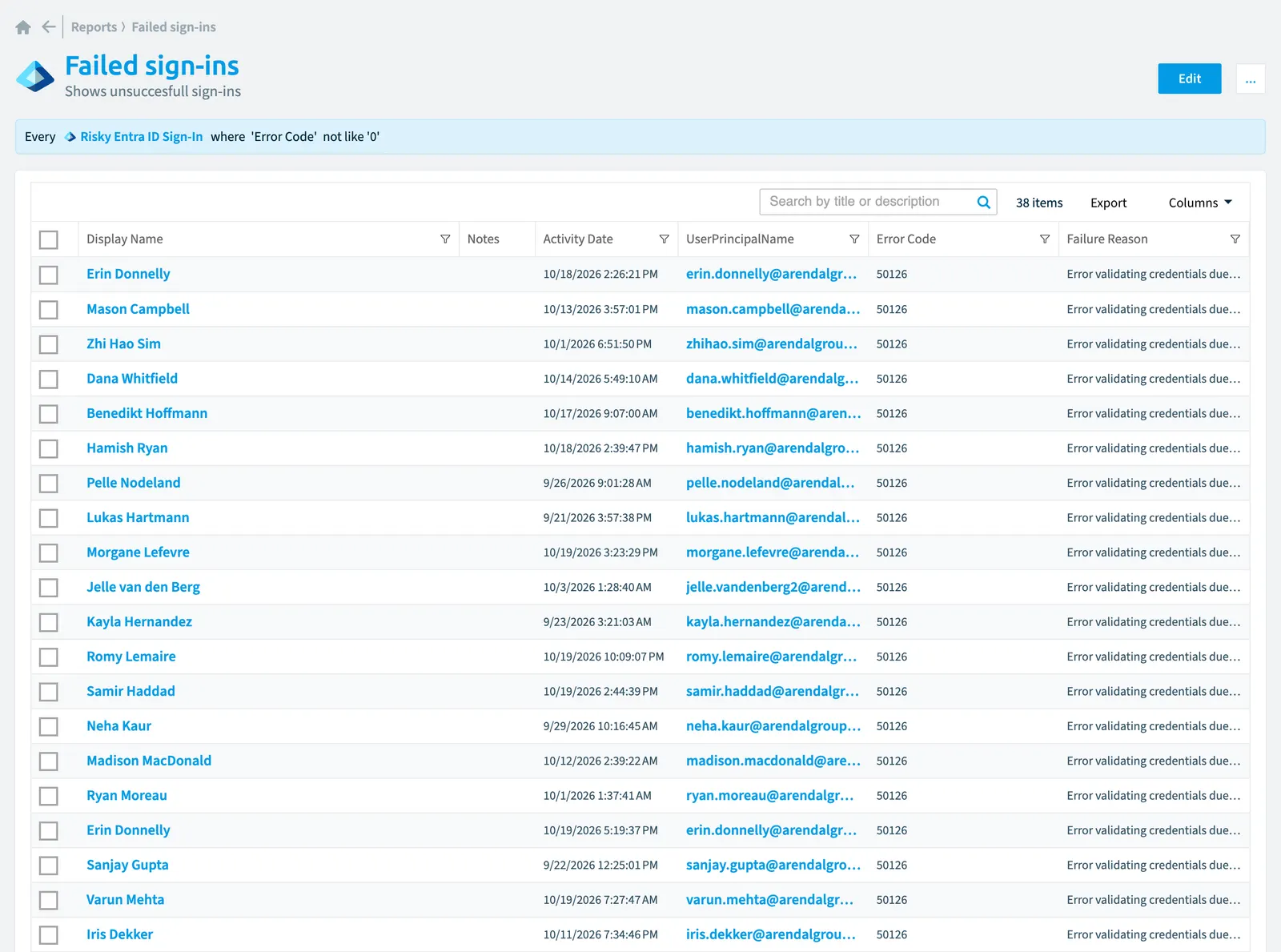The width and height of the screenshot is (1281, 952).
Task: Click the search magnifier icon
Action: [984, 203]
